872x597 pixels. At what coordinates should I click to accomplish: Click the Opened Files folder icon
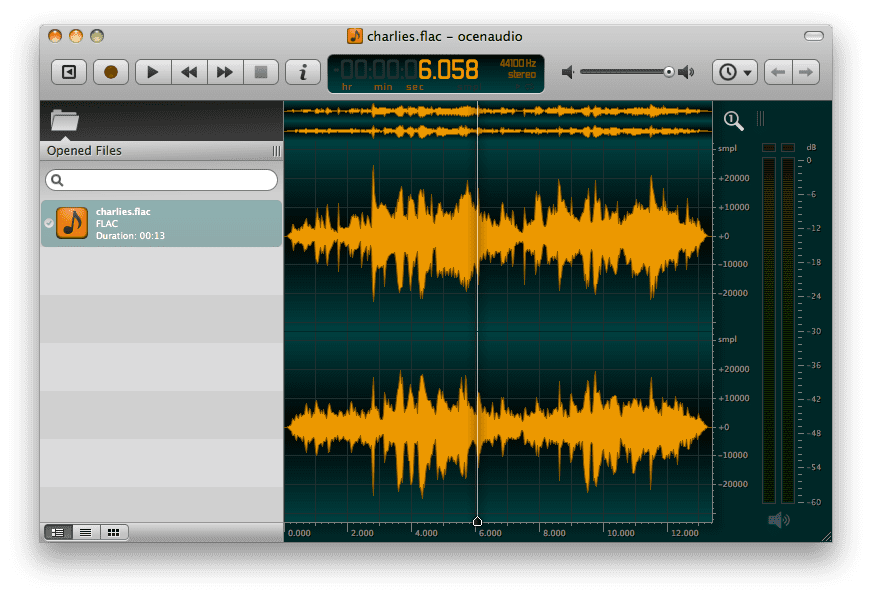click(64, 119)
